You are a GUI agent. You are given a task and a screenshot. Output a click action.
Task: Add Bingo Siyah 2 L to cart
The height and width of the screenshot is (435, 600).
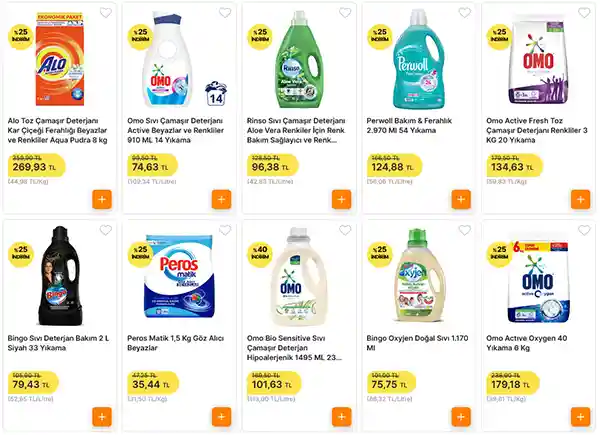[102, 416]
